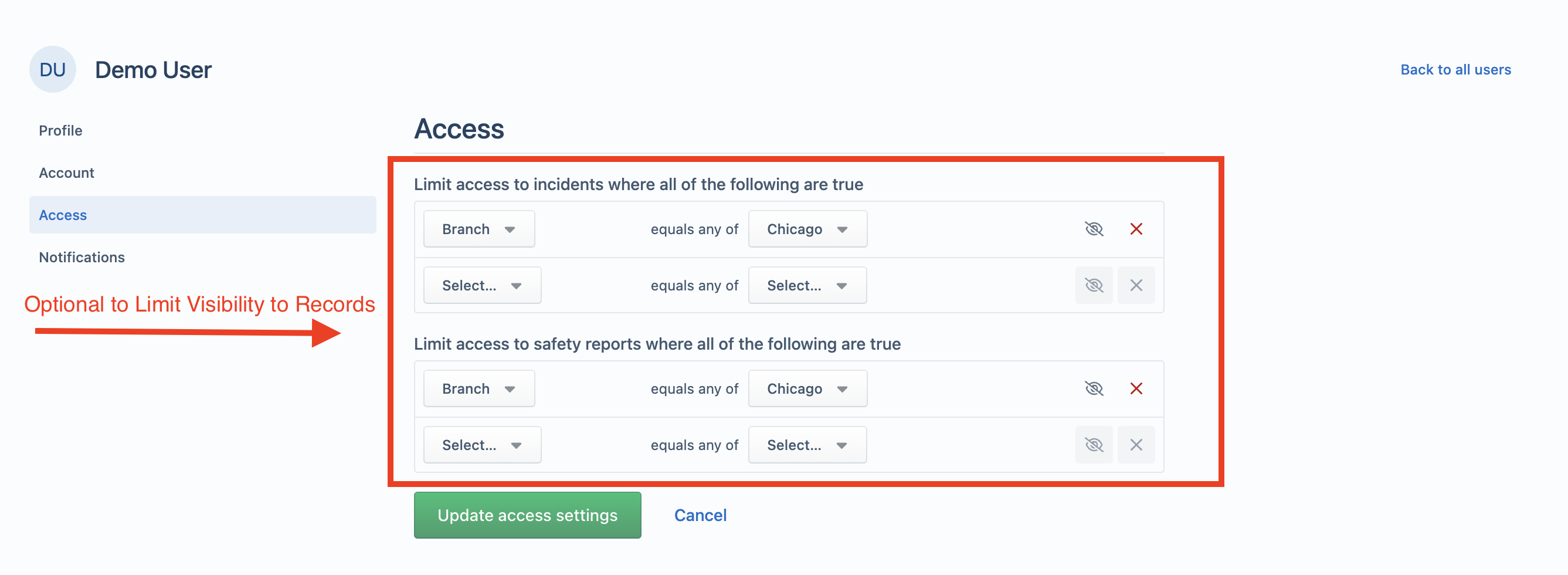The height and width of the screenshot is (575, 1568).
Task: Open the Notifications section
Action: point(82,257)
